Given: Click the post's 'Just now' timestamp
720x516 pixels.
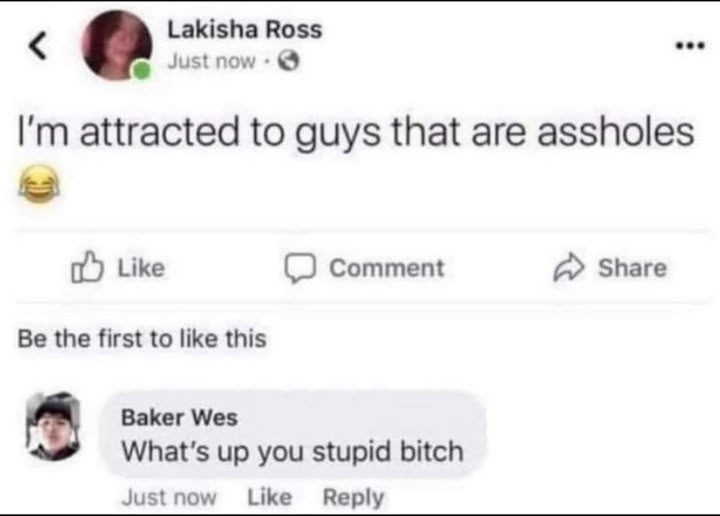Looking at the screenshot, I should pos(211,61).
